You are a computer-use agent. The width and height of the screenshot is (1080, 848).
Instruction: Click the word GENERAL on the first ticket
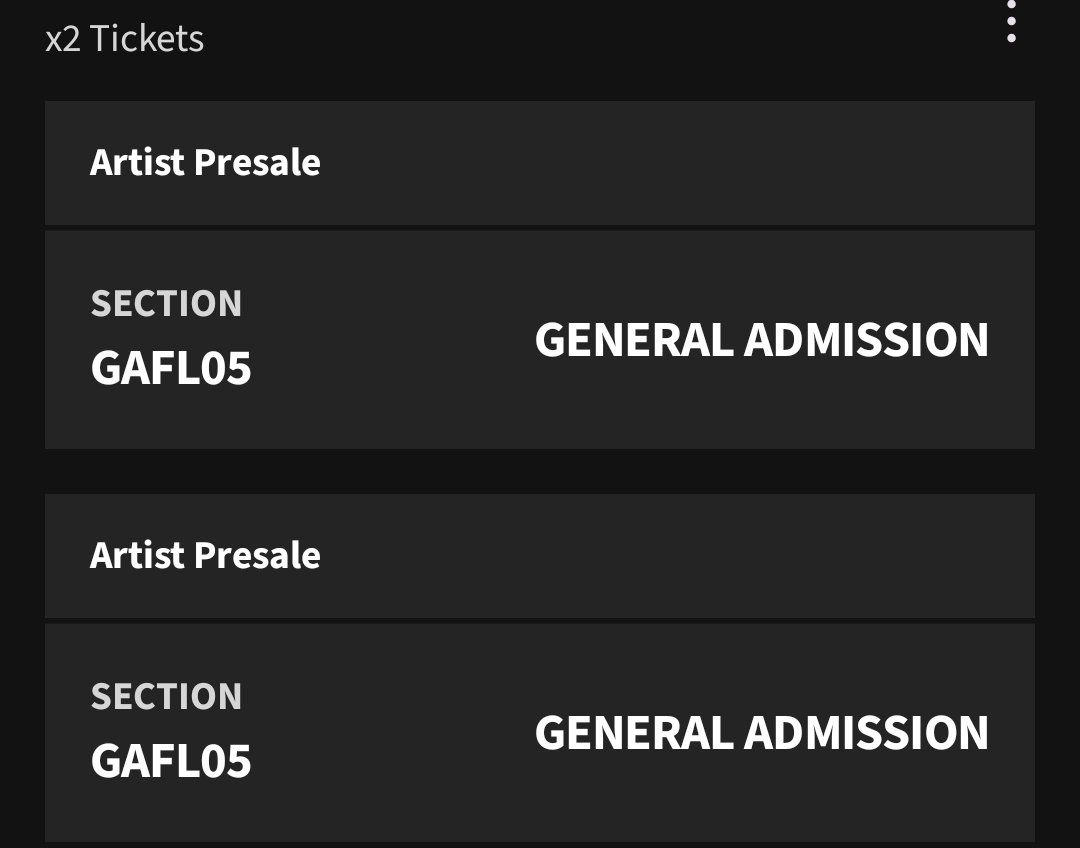point(634,340)
